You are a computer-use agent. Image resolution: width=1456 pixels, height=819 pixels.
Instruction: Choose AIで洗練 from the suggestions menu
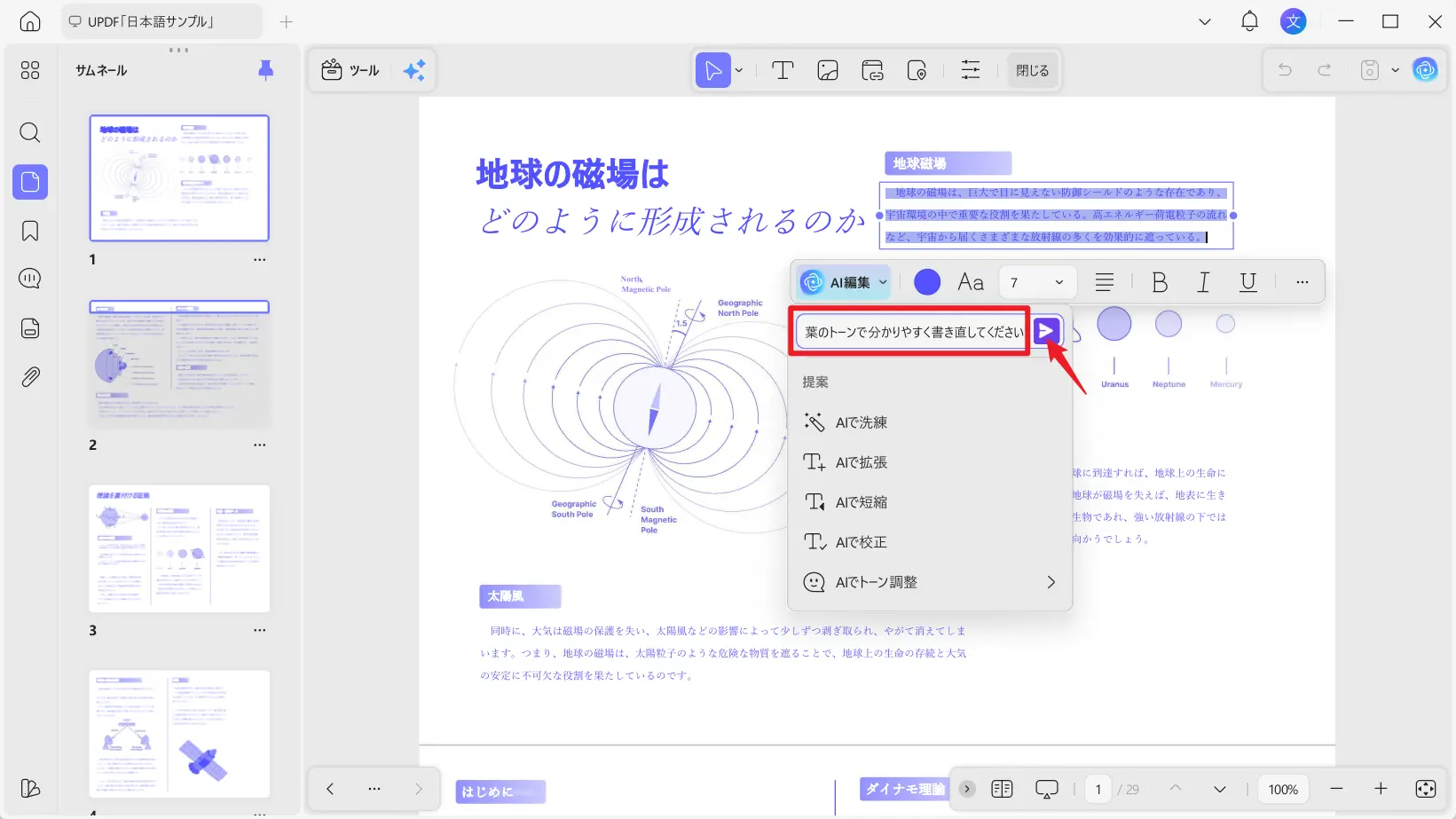tap(861, 421)
